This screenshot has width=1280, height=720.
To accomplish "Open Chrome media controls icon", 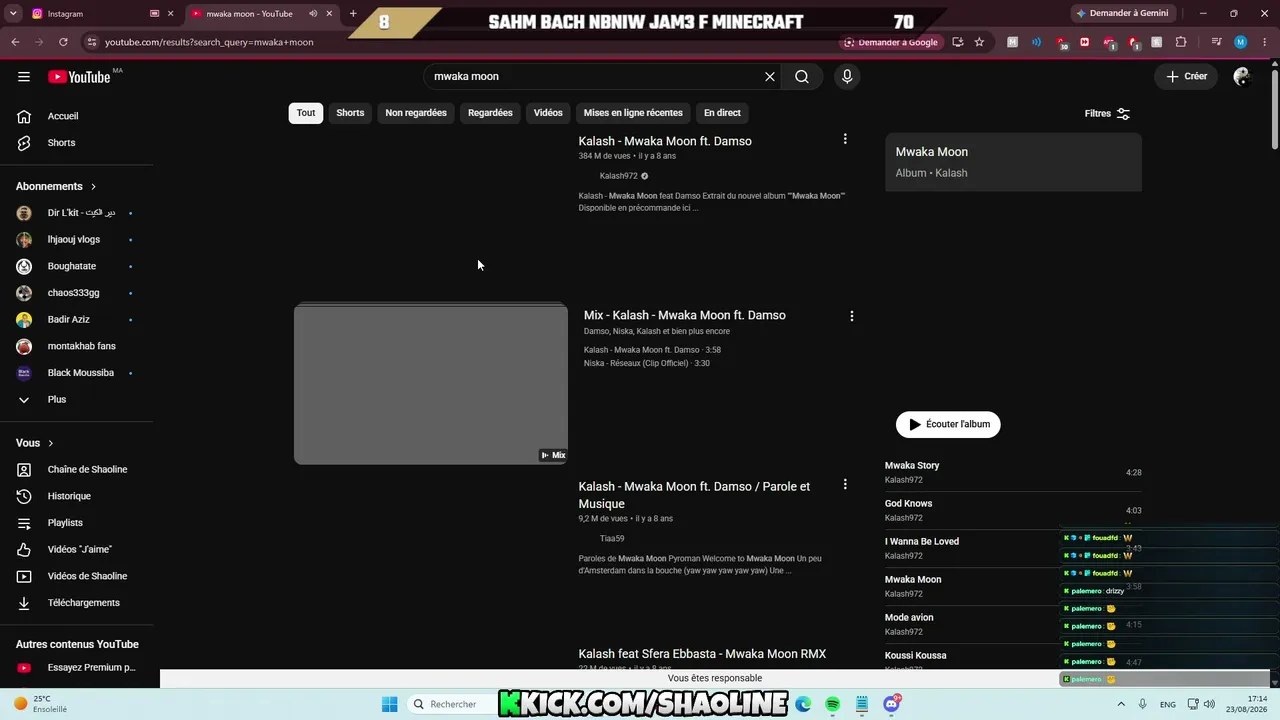I will pos(1216,42).
